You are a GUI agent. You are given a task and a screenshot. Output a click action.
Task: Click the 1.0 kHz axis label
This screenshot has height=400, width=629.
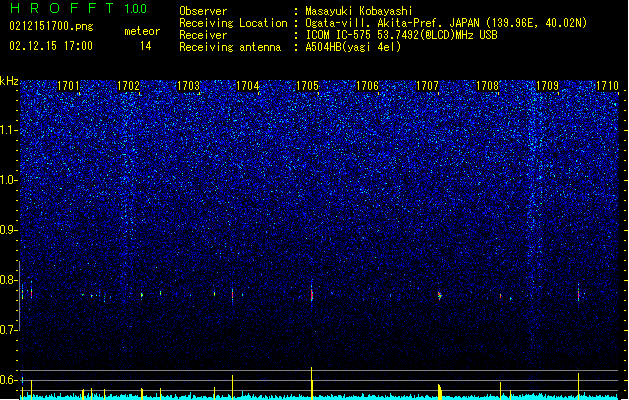[x=9, y=180]
